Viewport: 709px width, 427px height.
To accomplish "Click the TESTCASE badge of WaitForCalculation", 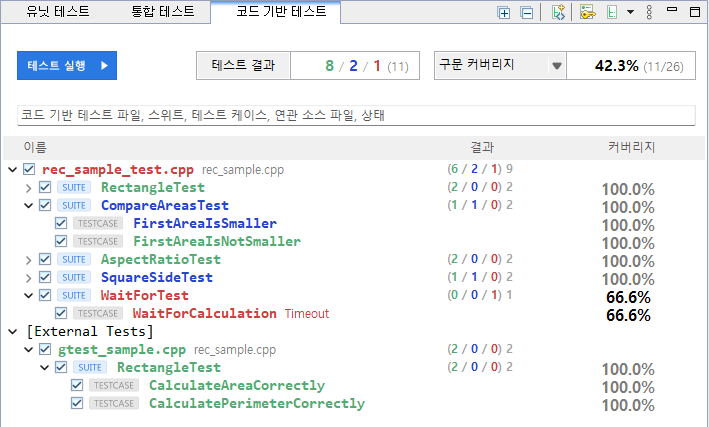I will 98,313.
